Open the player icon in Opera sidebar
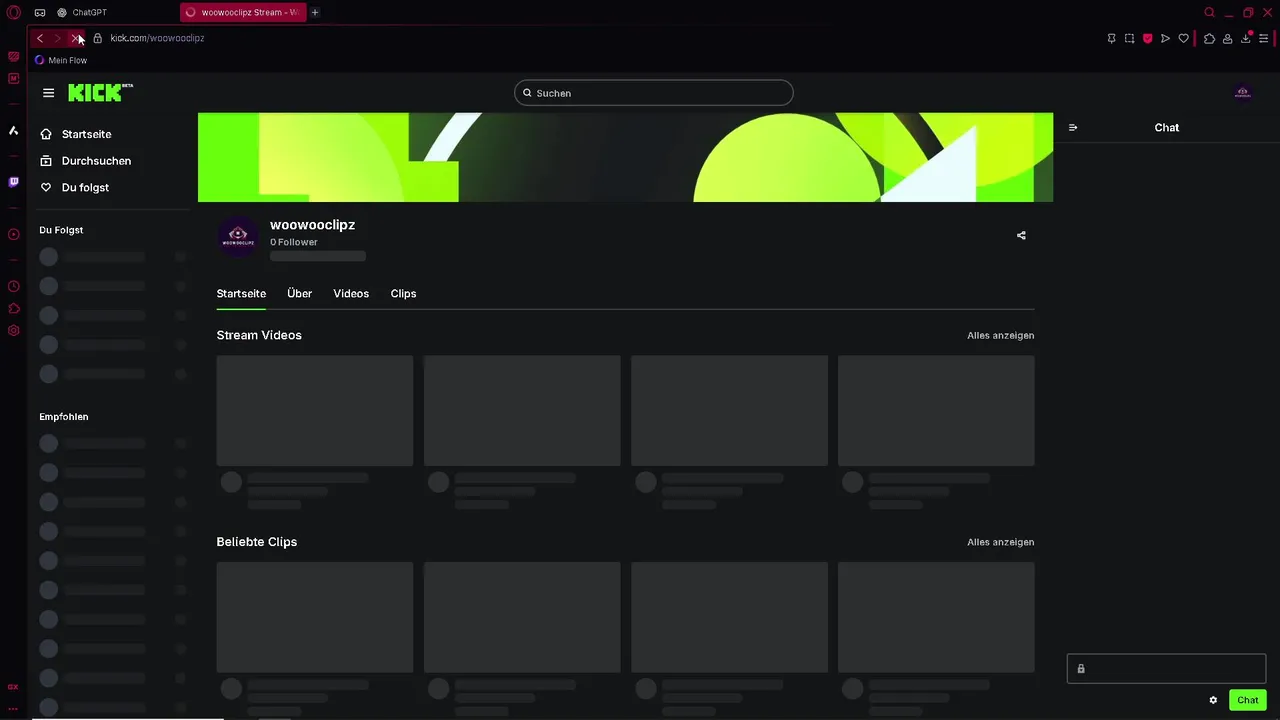The width and height of the screenshot is (1280, 720). pyautogui.click(x=13, y=235)
